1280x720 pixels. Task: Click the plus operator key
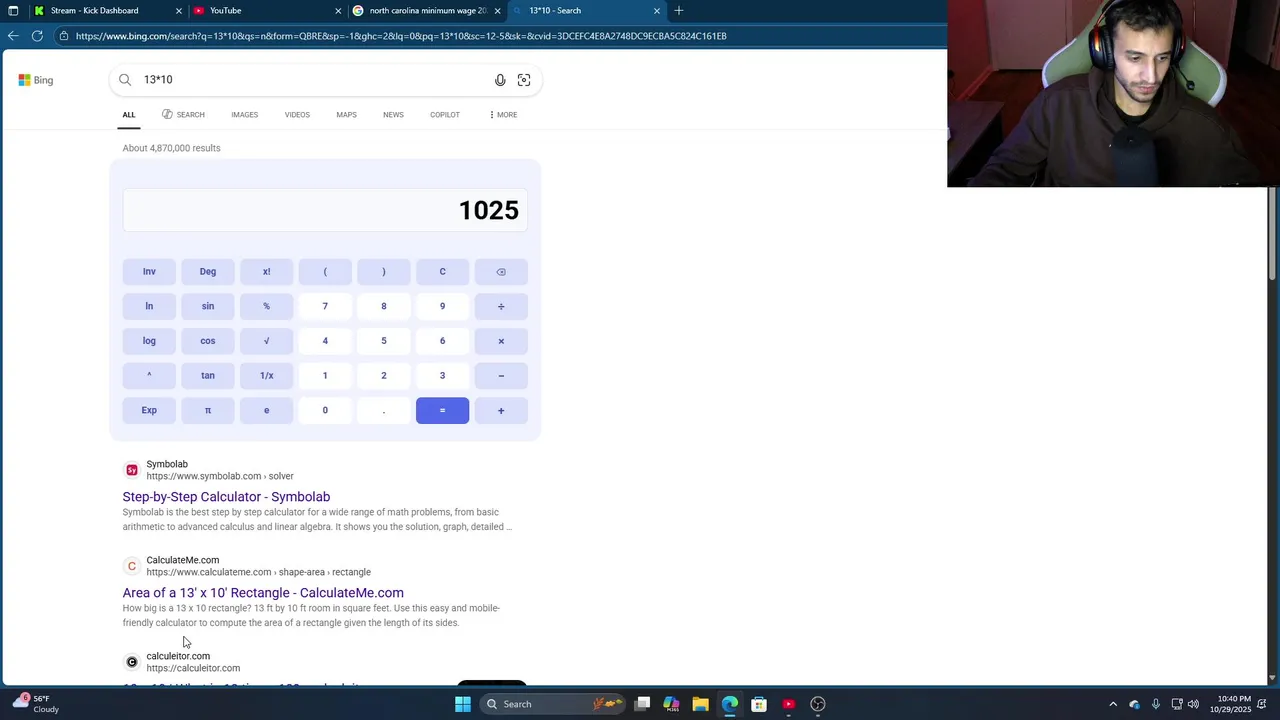click(x=501, y=410)
